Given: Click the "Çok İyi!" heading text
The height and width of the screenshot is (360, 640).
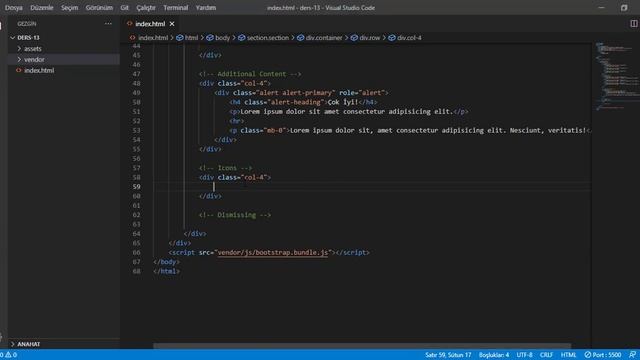Looking at the screenshot, I should coord(343,102).
